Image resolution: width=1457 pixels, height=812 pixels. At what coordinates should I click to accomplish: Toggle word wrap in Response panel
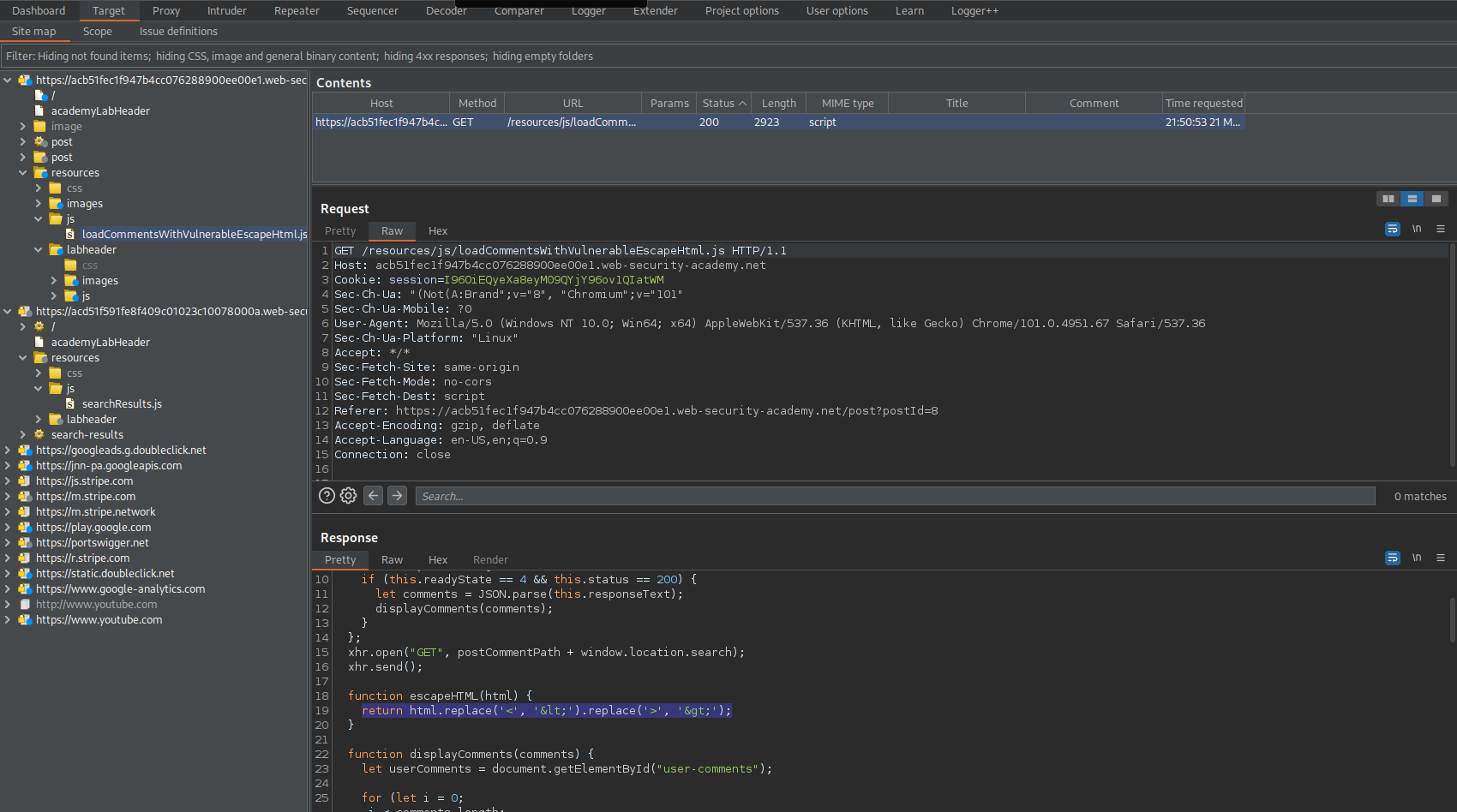pos(1393,558)
